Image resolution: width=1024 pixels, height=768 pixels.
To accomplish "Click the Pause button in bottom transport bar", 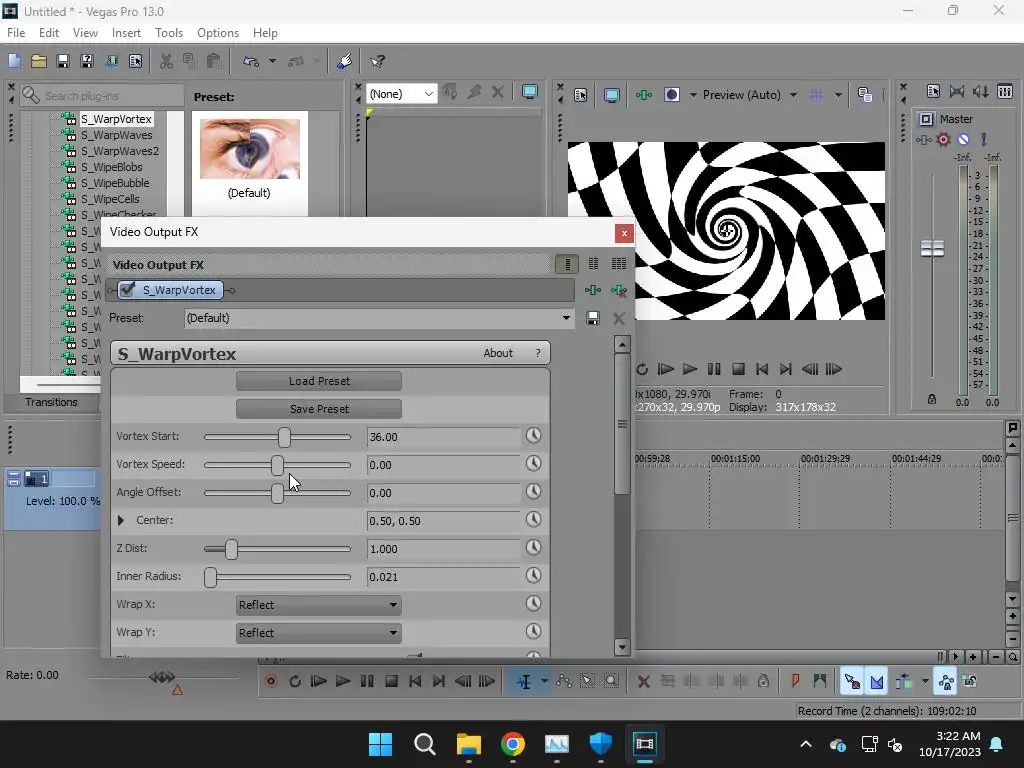I will [x=367, y=682].
